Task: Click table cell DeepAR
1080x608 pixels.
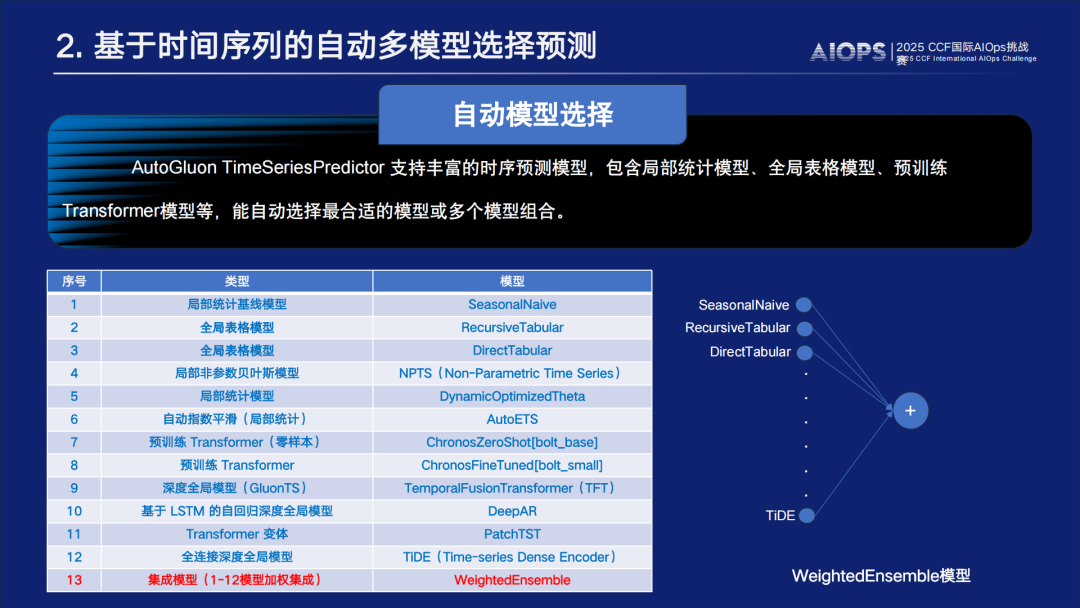Action: [x=512, y=511]
